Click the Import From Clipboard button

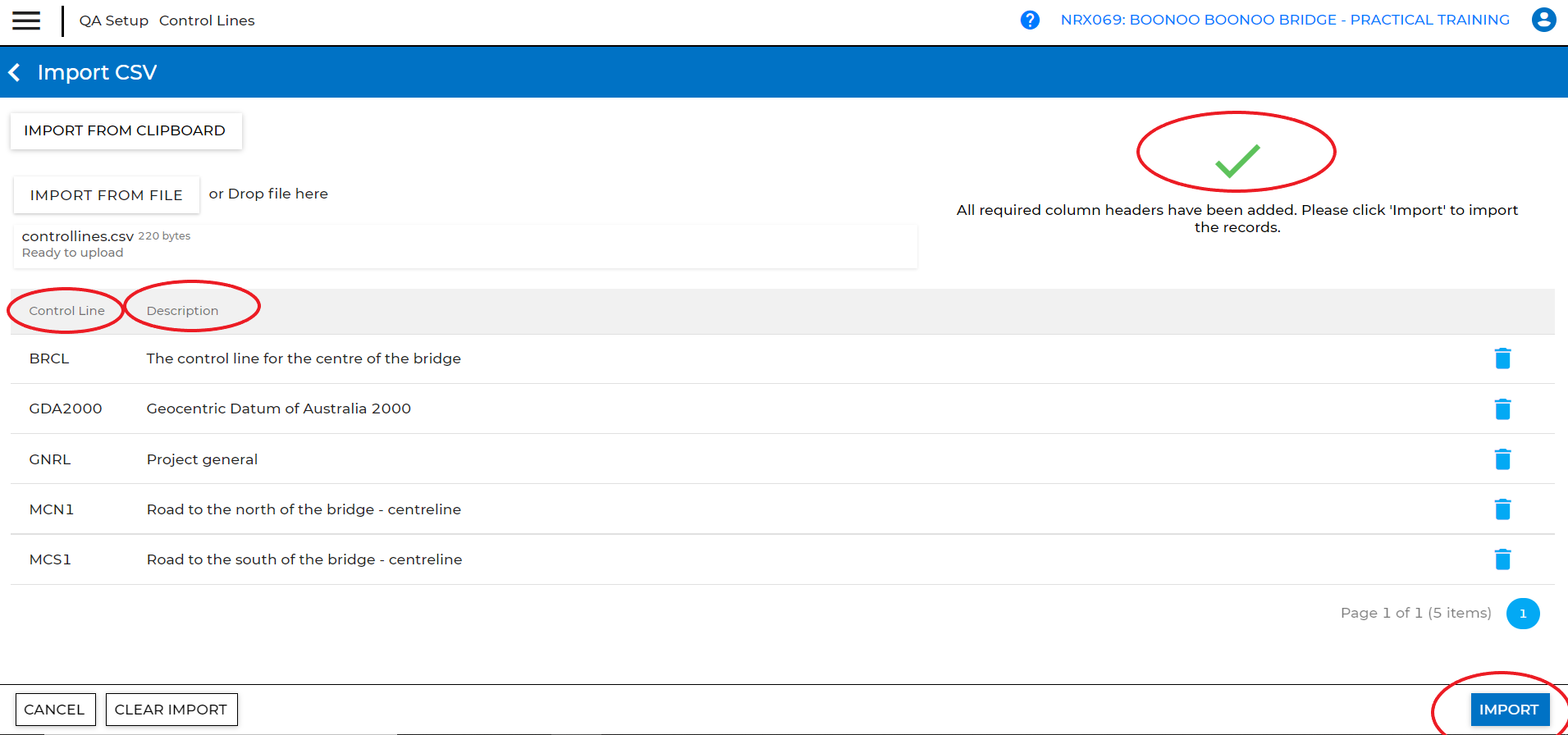coord(125,131)
